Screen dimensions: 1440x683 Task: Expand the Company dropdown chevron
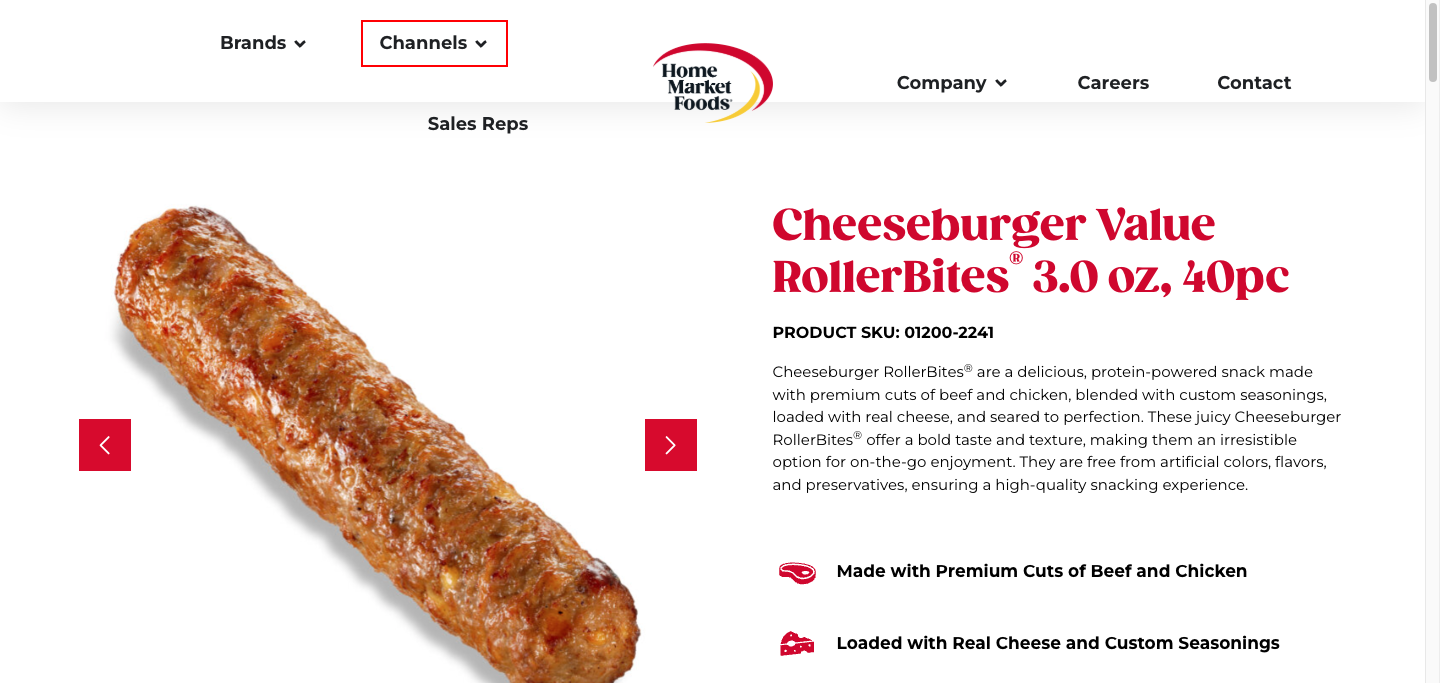coord(1001,84)
